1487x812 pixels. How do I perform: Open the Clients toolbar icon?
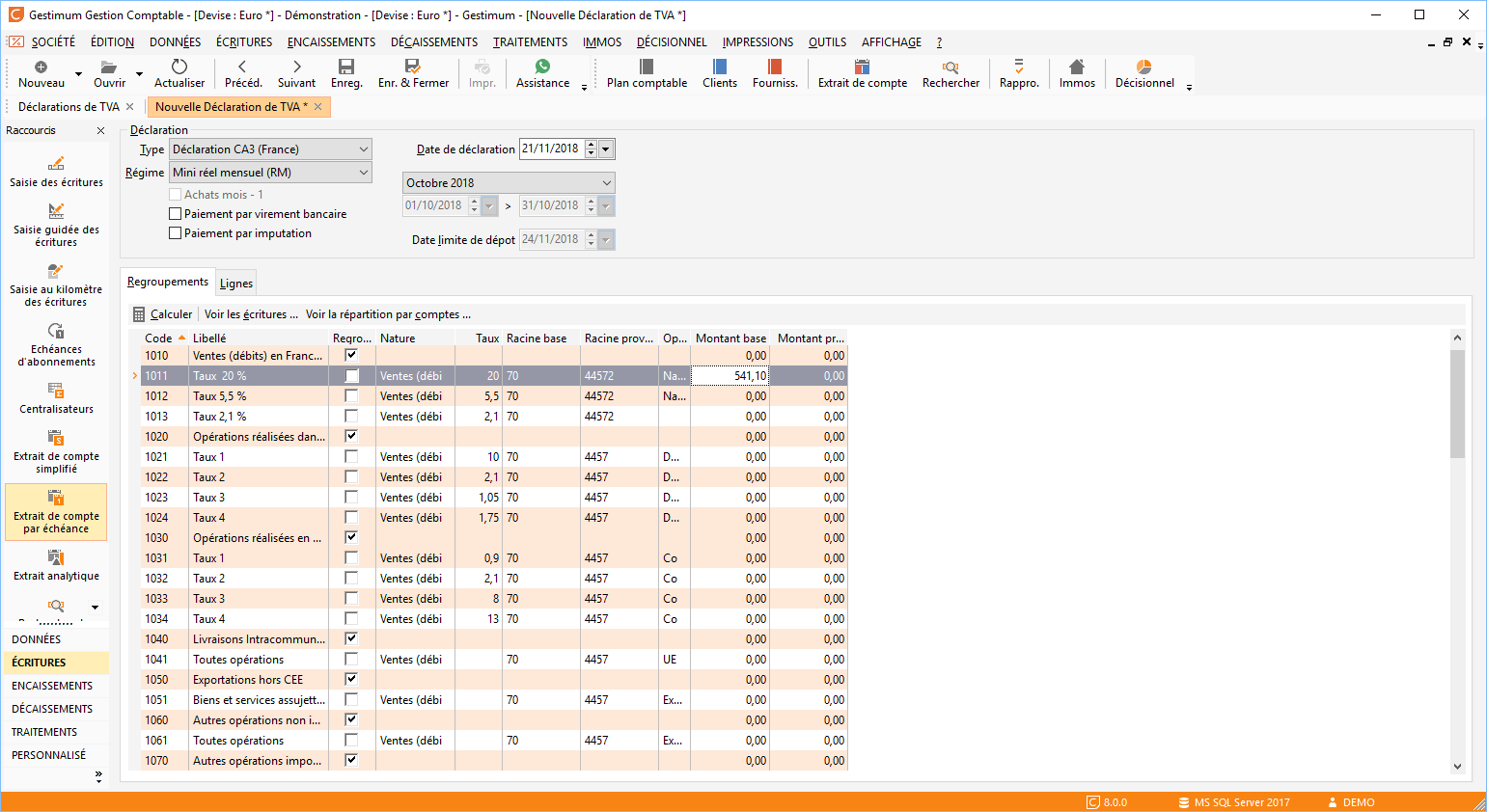719,68
